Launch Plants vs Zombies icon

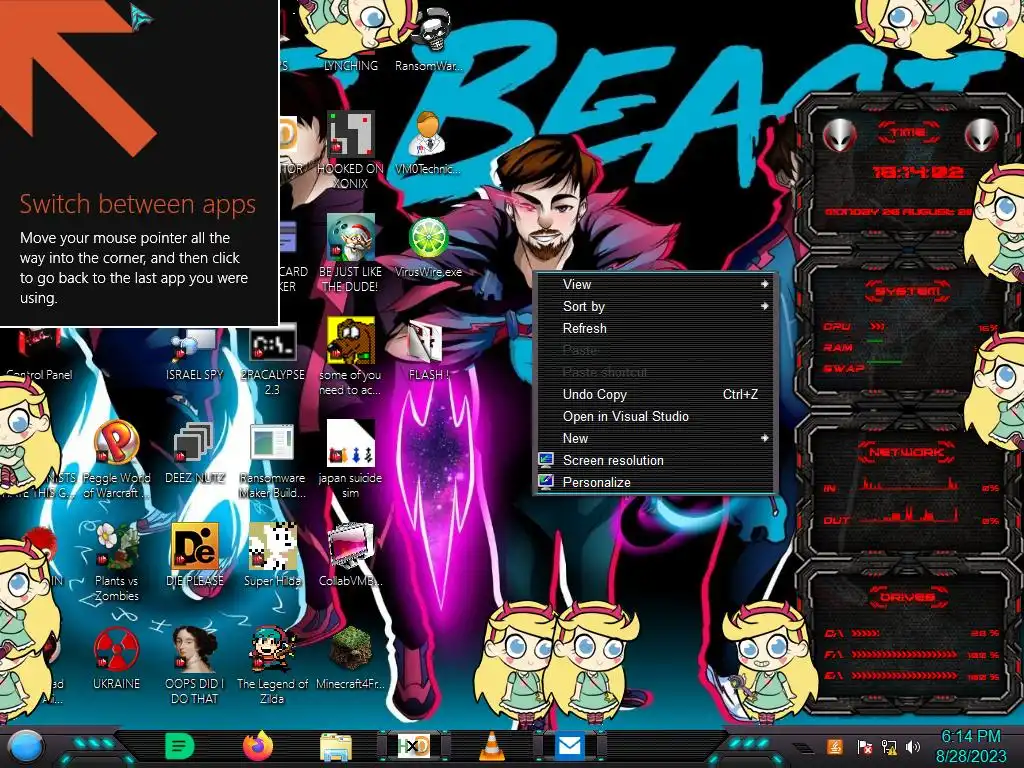(116, 562)
